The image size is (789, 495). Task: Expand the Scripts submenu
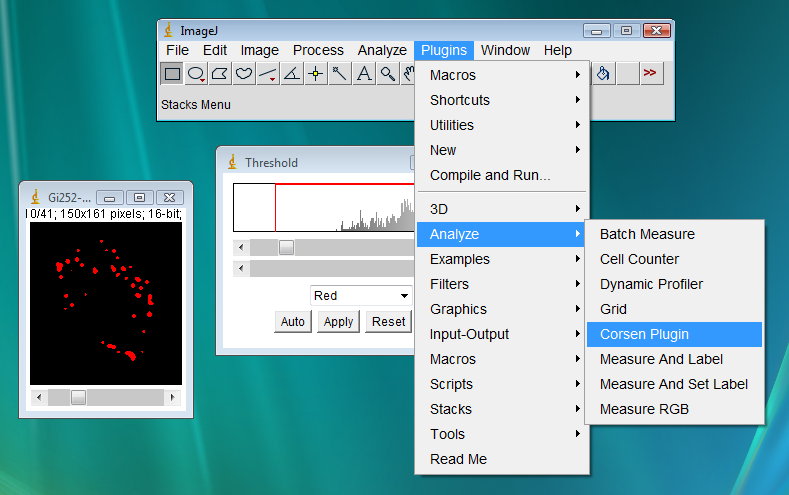pos(502,384)
